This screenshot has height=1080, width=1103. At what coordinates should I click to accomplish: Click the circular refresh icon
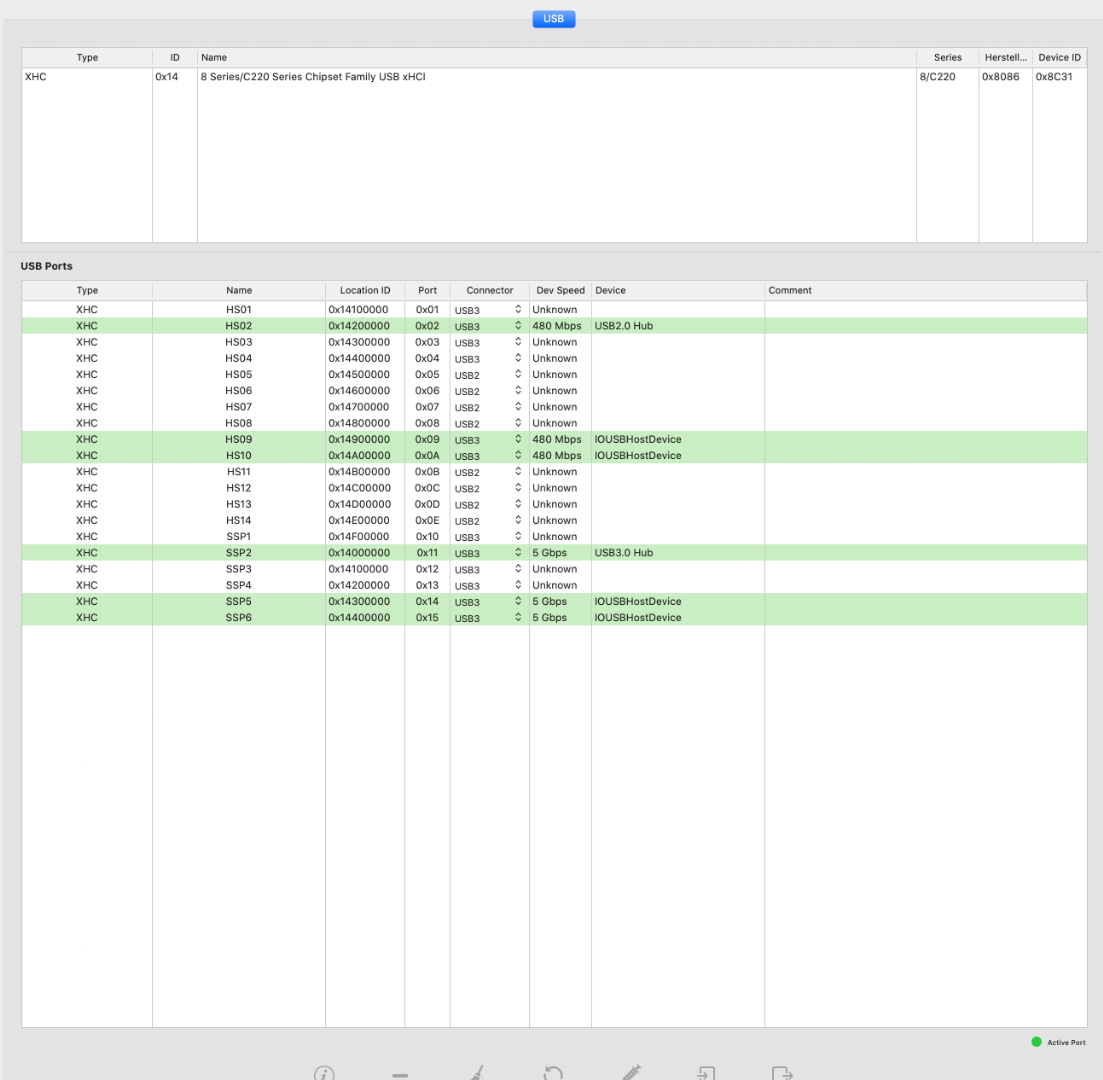[x=554, y=1072]
